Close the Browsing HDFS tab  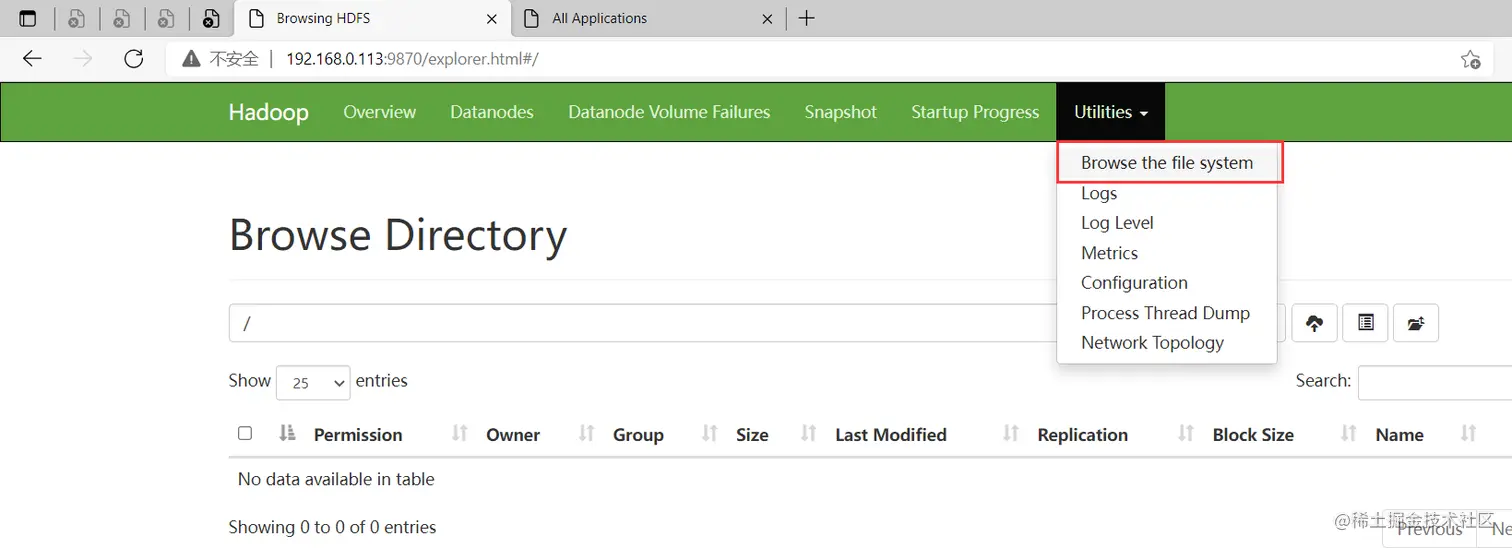click(x=491, y=18)
